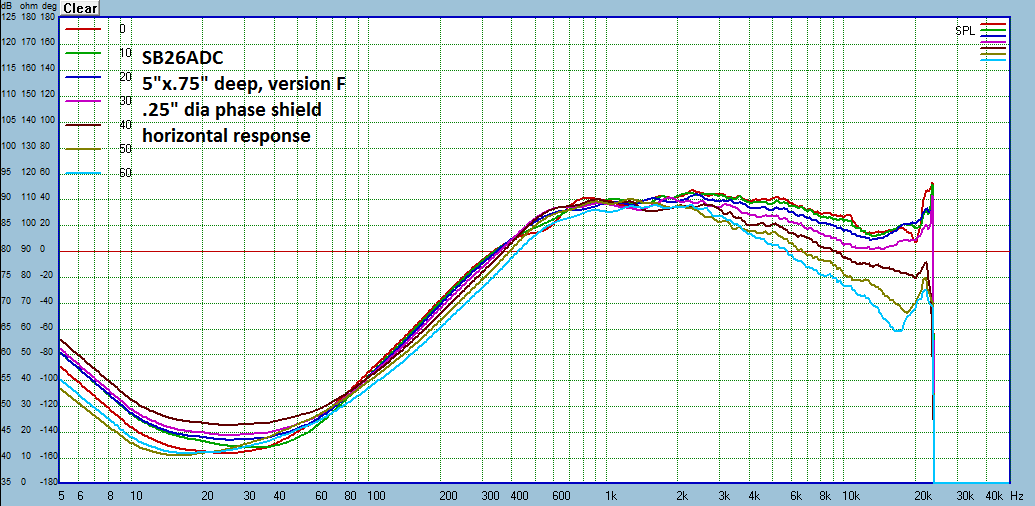Click the 600 frequency axis label
The width and height of the screenshot is (1035, 506).
[560, 495]
